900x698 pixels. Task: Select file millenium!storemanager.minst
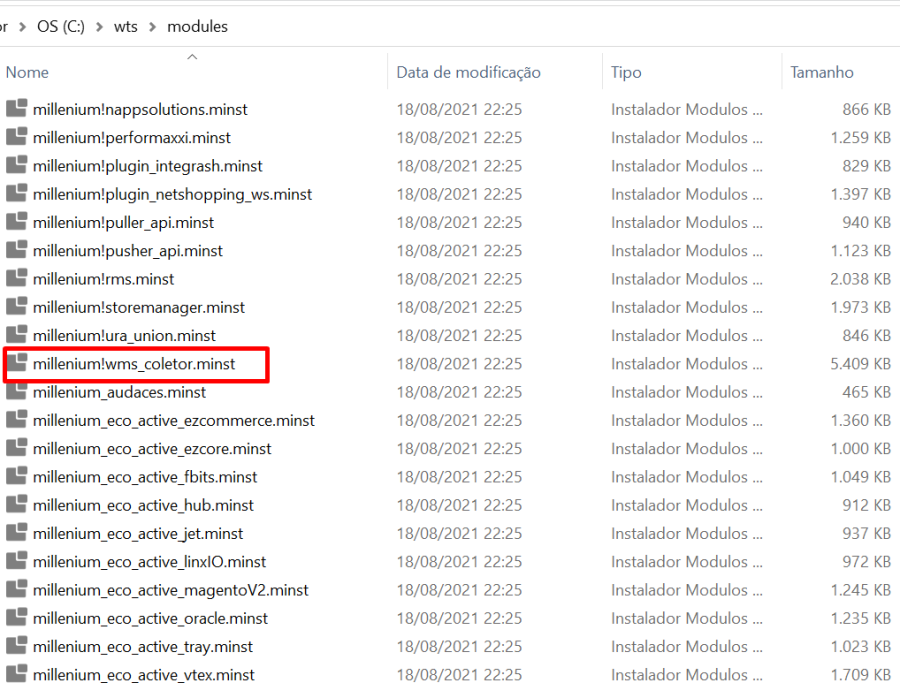(x=139, y=307)
